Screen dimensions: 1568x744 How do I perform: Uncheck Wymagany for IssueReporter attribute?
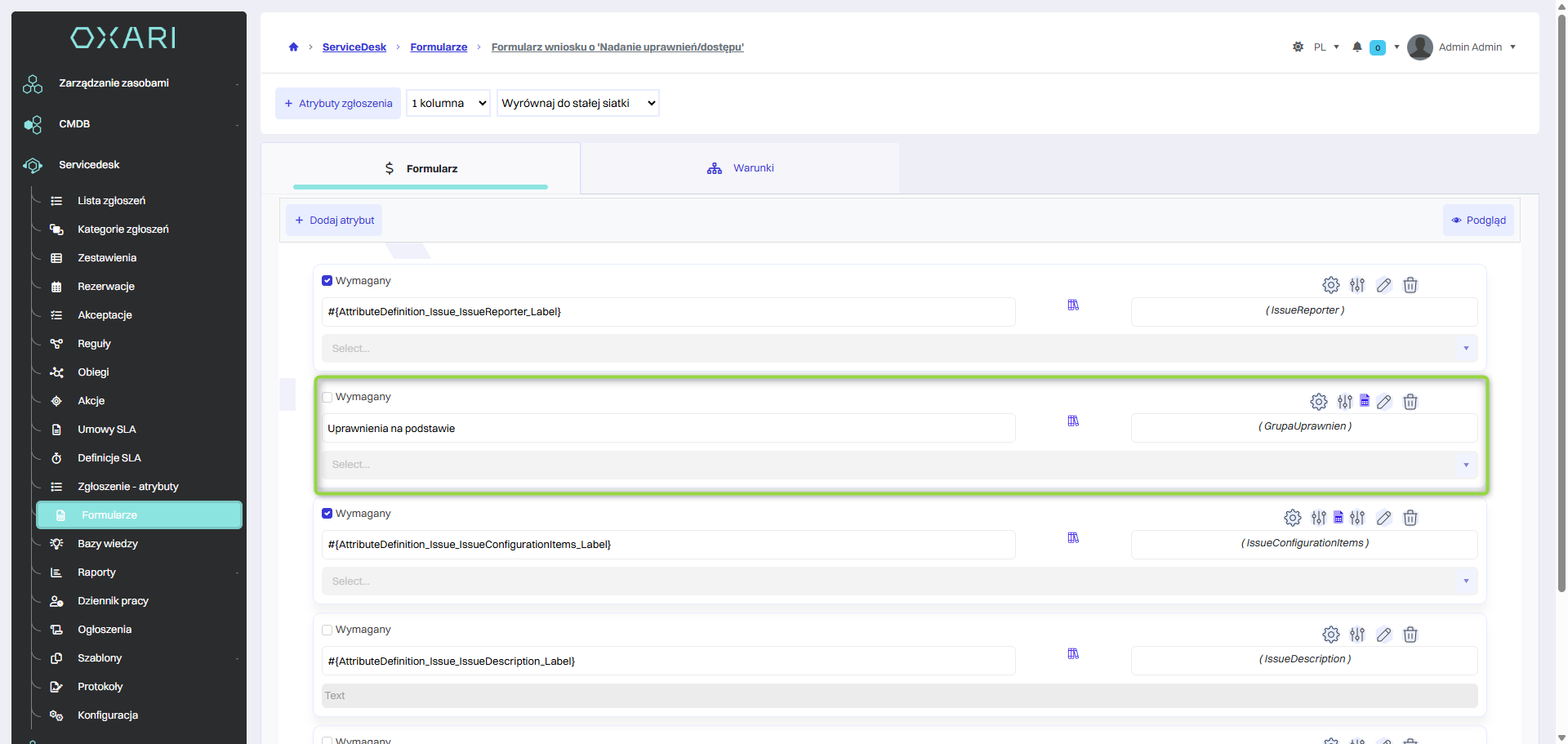click(327, 281)
